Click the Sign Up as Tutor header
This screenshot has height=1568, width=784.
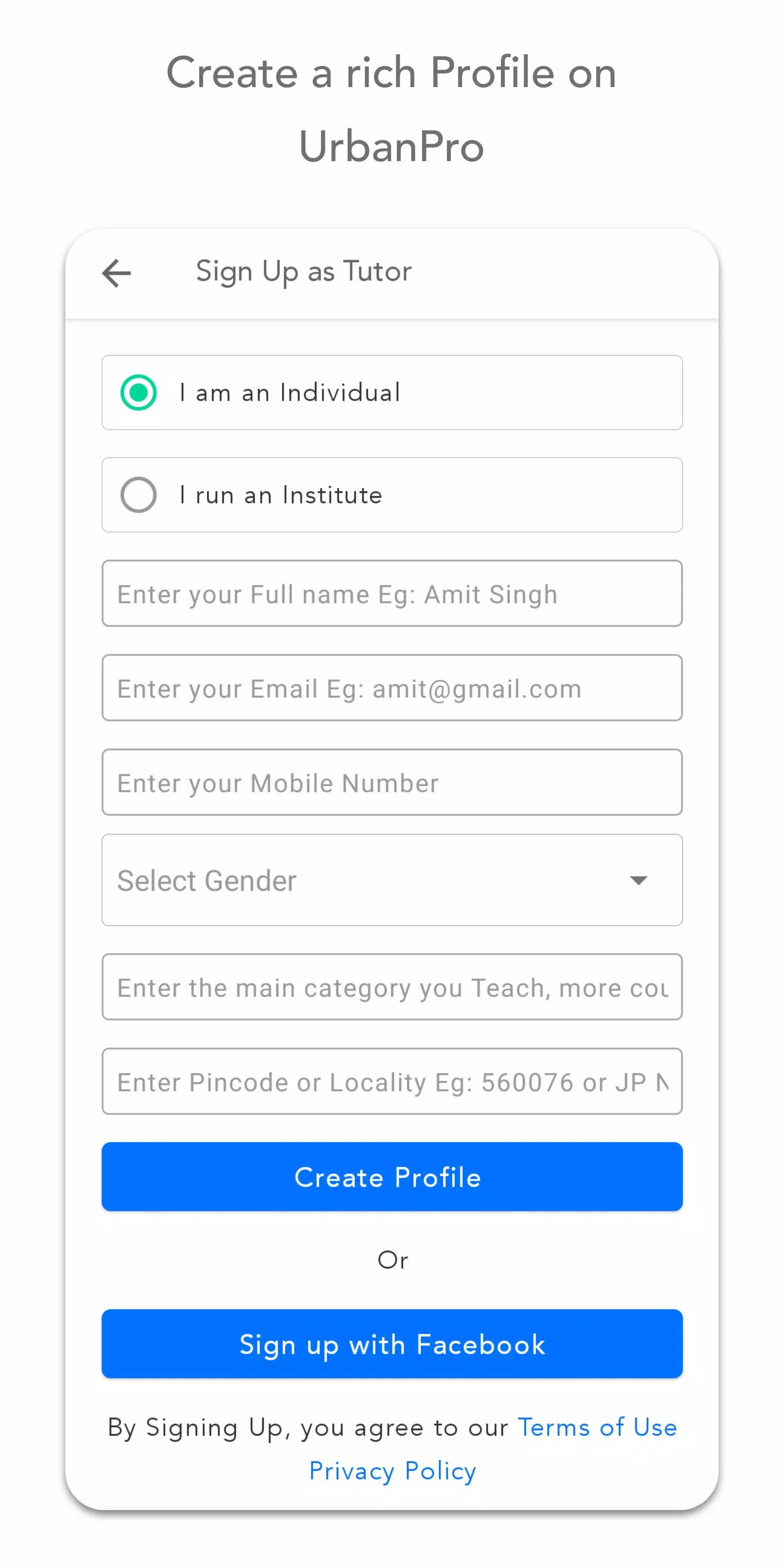[x=303, y=271]
